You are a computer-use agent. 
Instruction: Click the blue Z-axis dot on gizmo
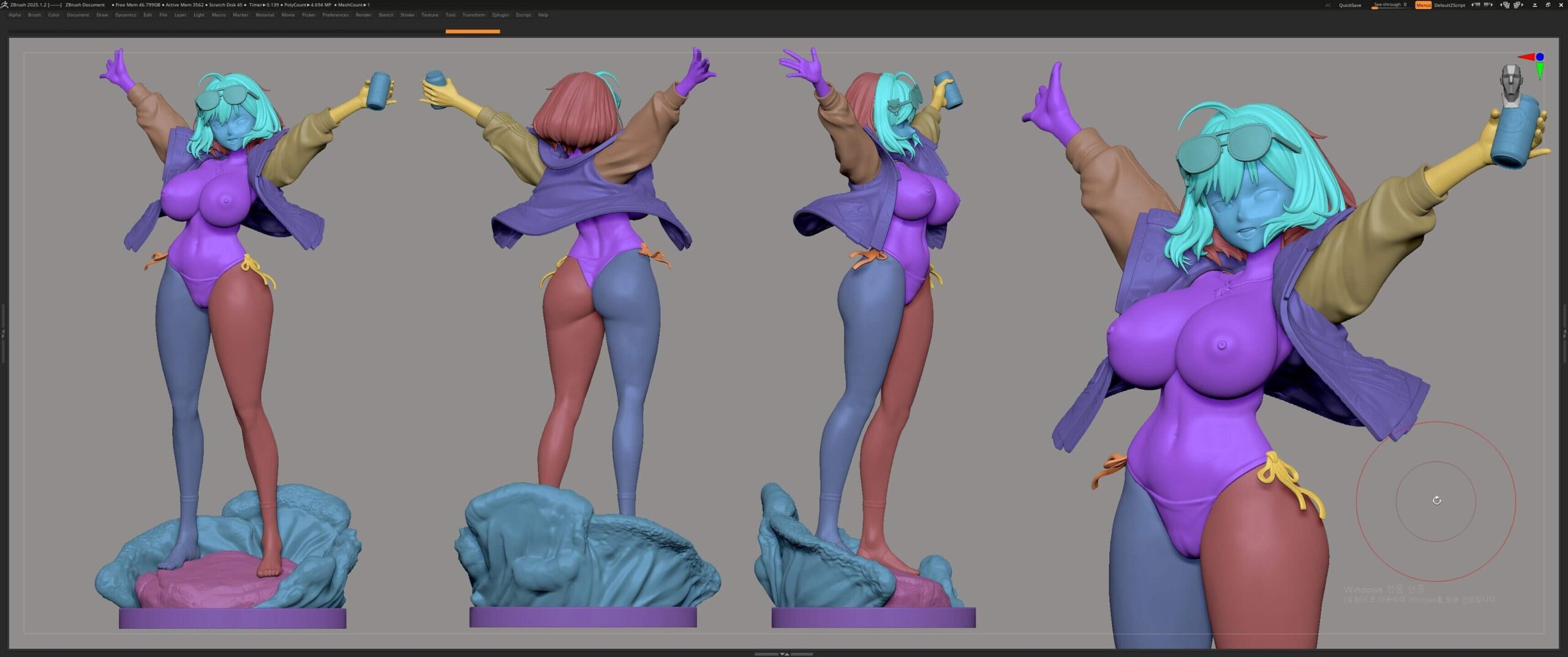[1540, 57]
